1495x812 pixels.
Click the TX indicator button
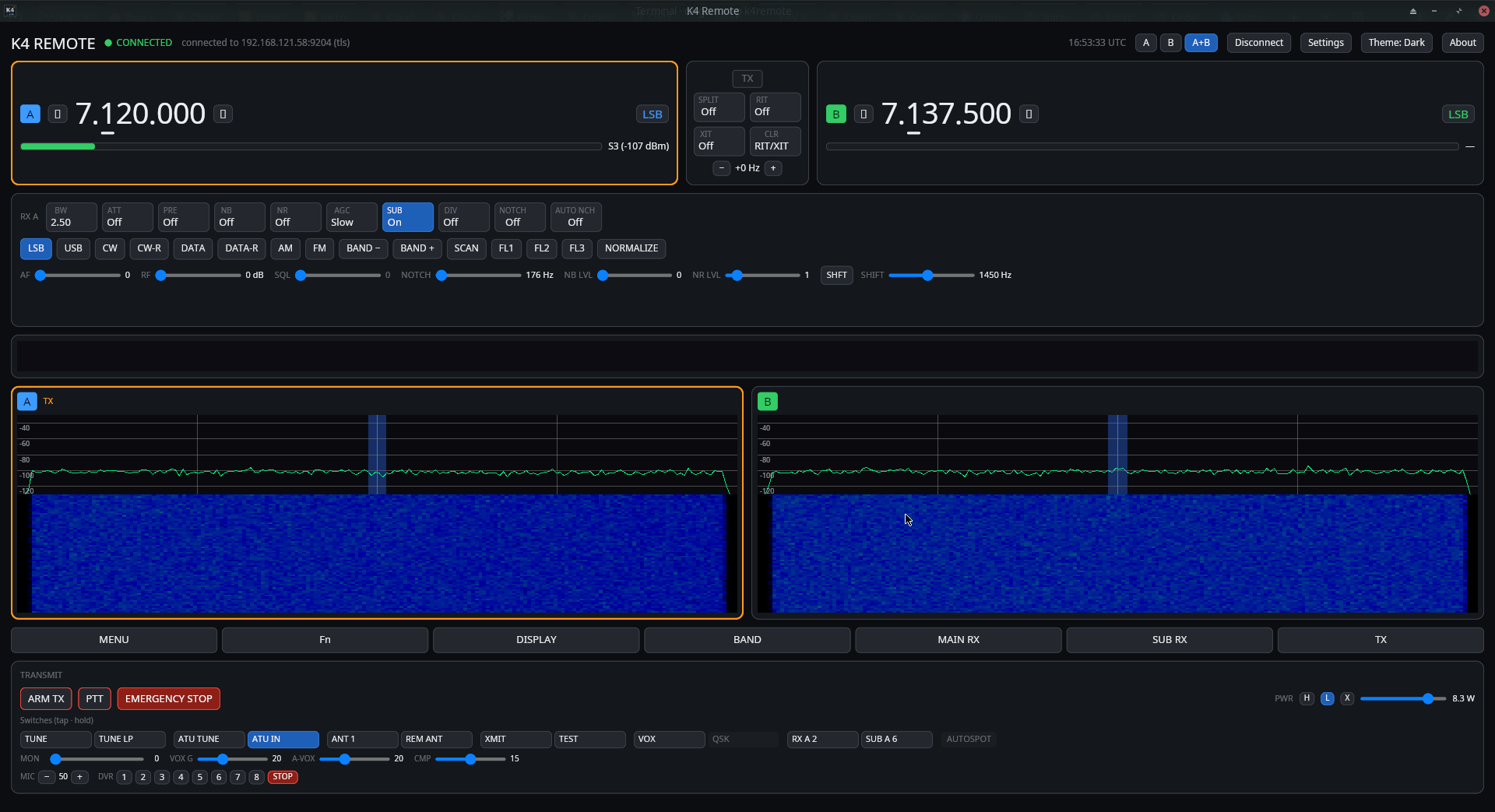tap(747, 79)
